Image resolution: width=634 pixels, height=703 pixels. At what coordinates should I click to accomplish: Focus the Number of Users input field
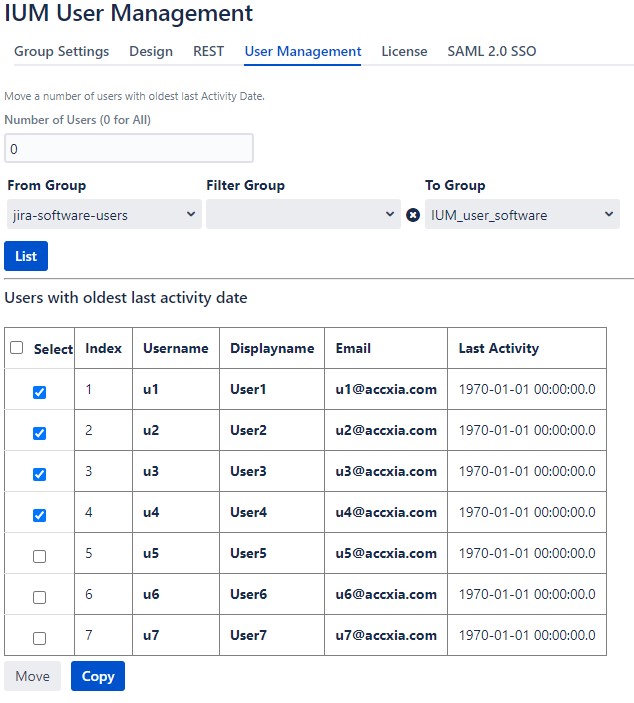pos(128,148)
